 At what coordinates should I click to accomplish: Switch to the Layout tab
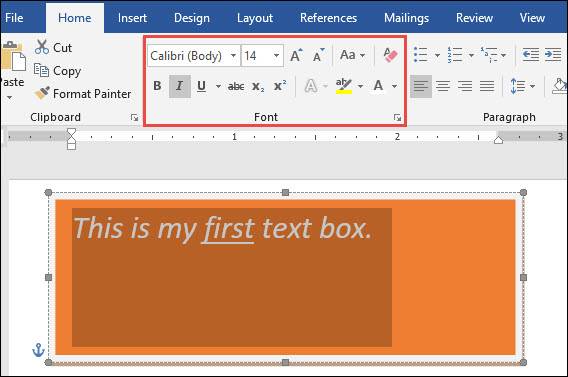255,18
